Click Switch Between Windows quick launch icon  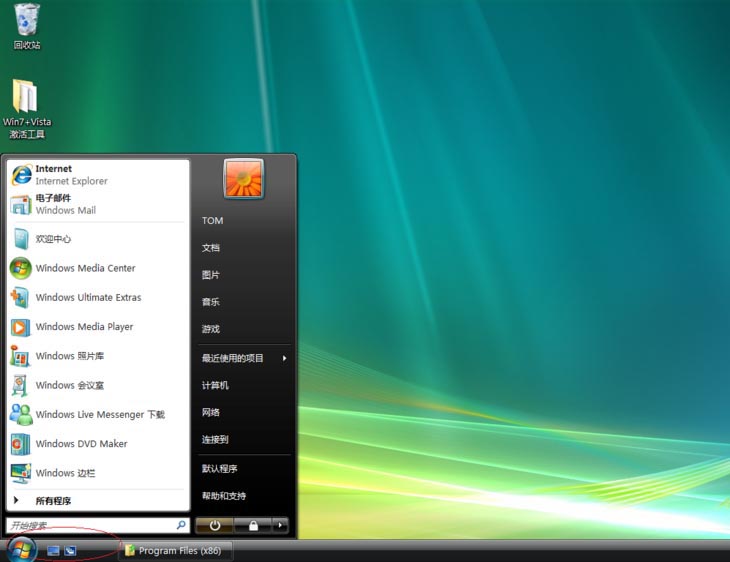click(x=70, y=551)
